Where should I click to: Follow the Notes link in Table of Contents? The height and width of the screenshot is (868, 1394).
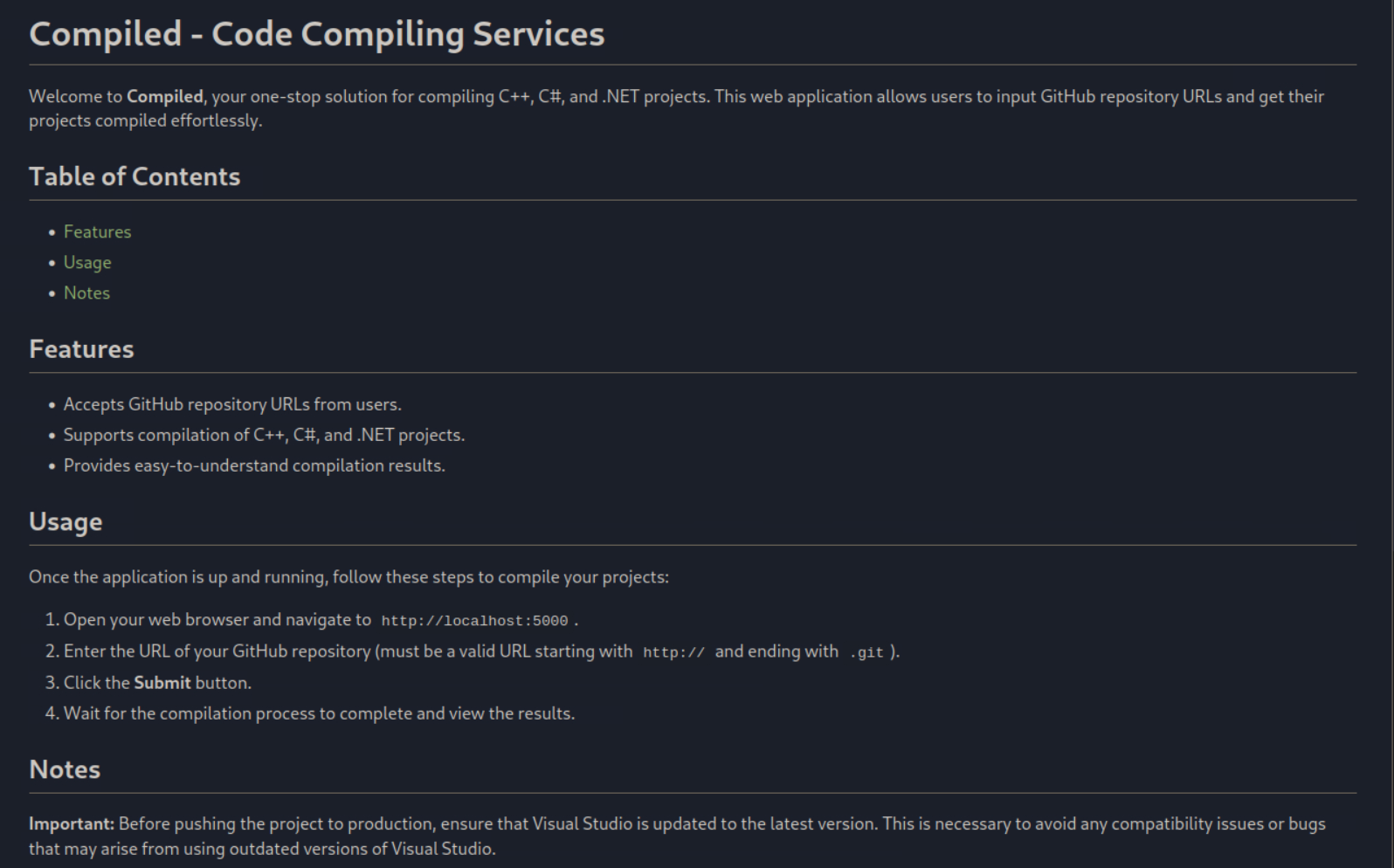(86, 293)
